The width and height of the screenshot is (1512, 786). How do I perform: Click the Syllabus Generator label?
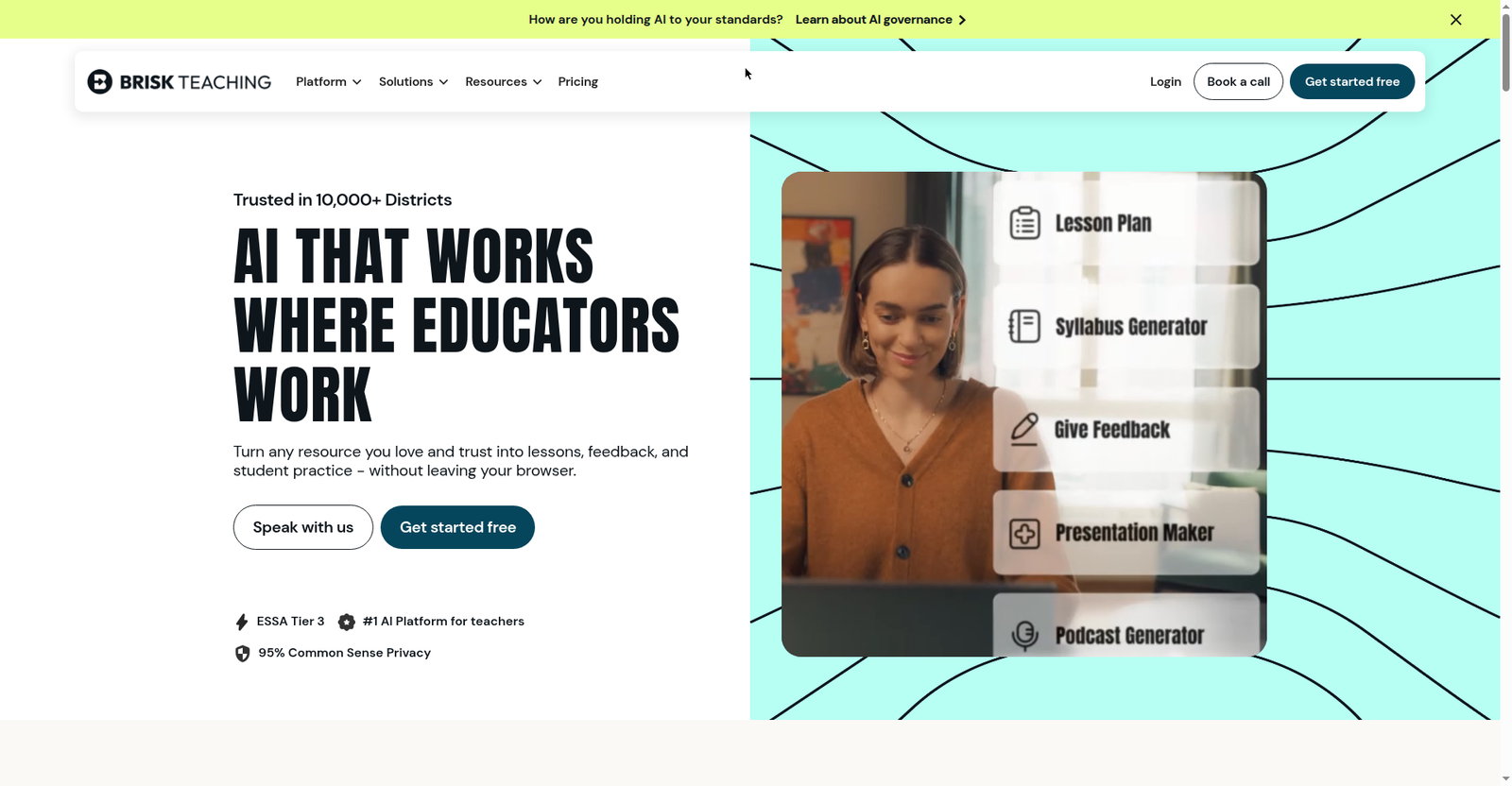point(1131,327)
